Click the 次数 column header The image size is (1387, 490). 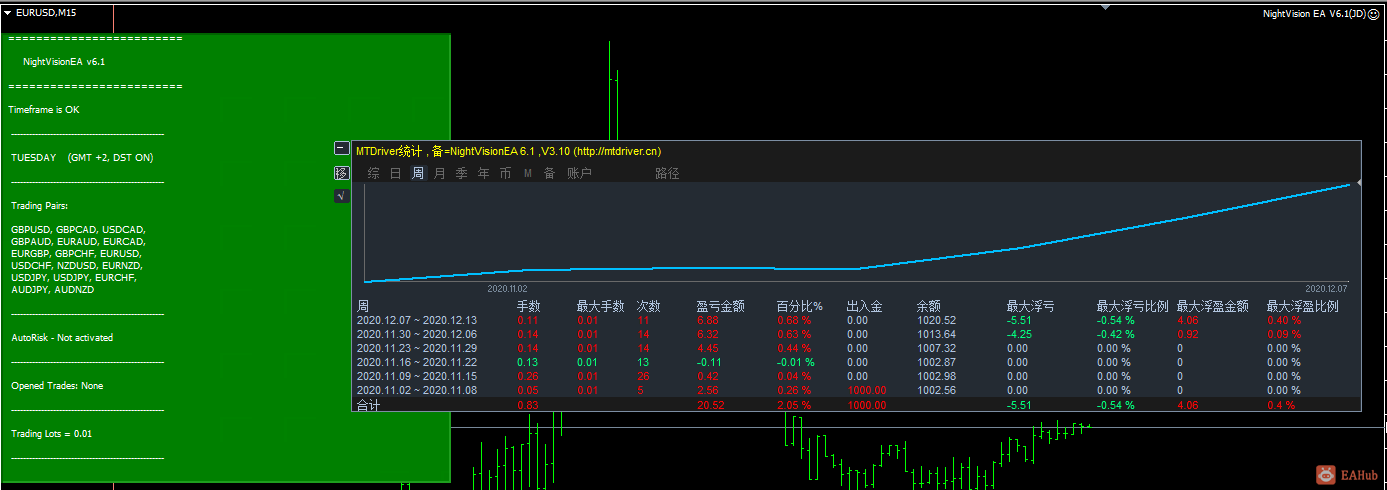pos(649,306)
